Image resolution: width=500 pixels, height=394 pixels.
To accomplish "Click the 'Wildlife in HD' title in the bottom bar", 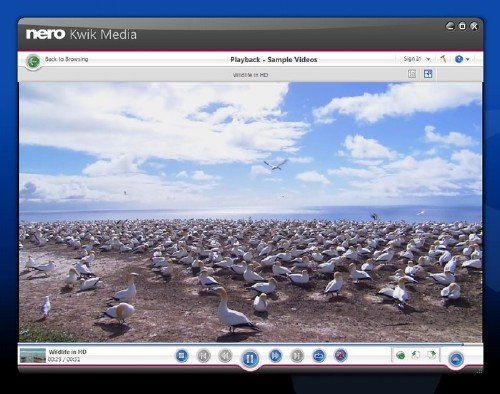I will (67, 352).
